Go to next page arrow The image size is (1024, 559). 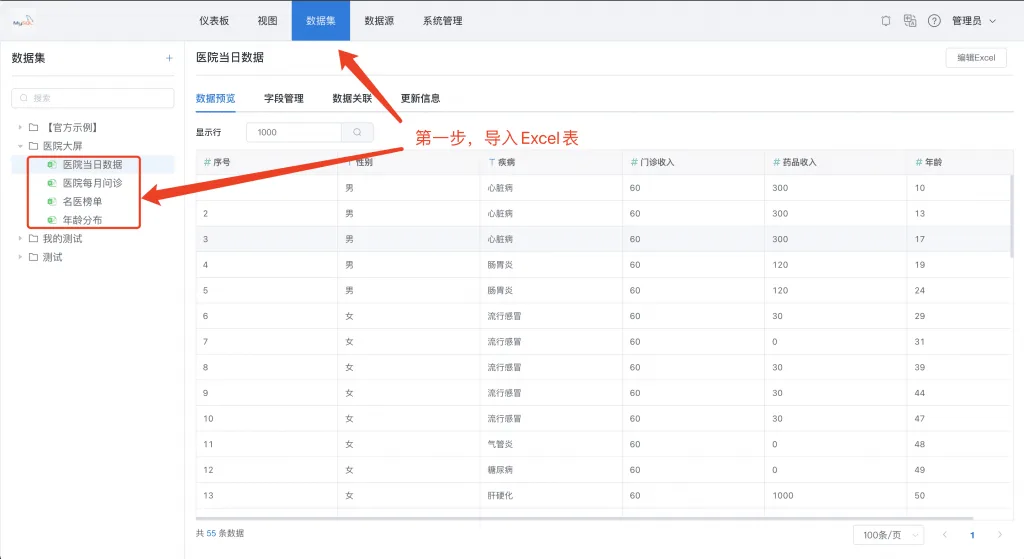click(1000, 535)
